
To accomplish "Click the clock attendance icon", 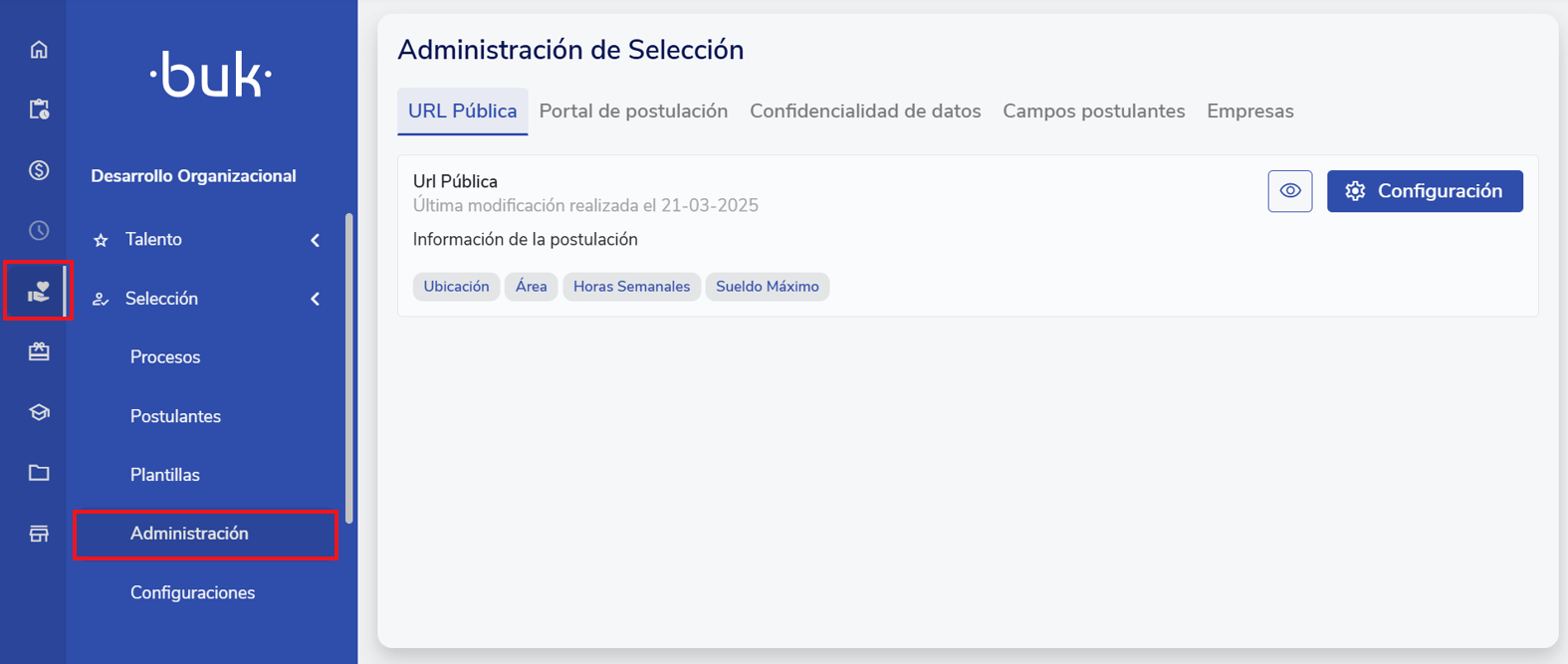I will (39, 231).
